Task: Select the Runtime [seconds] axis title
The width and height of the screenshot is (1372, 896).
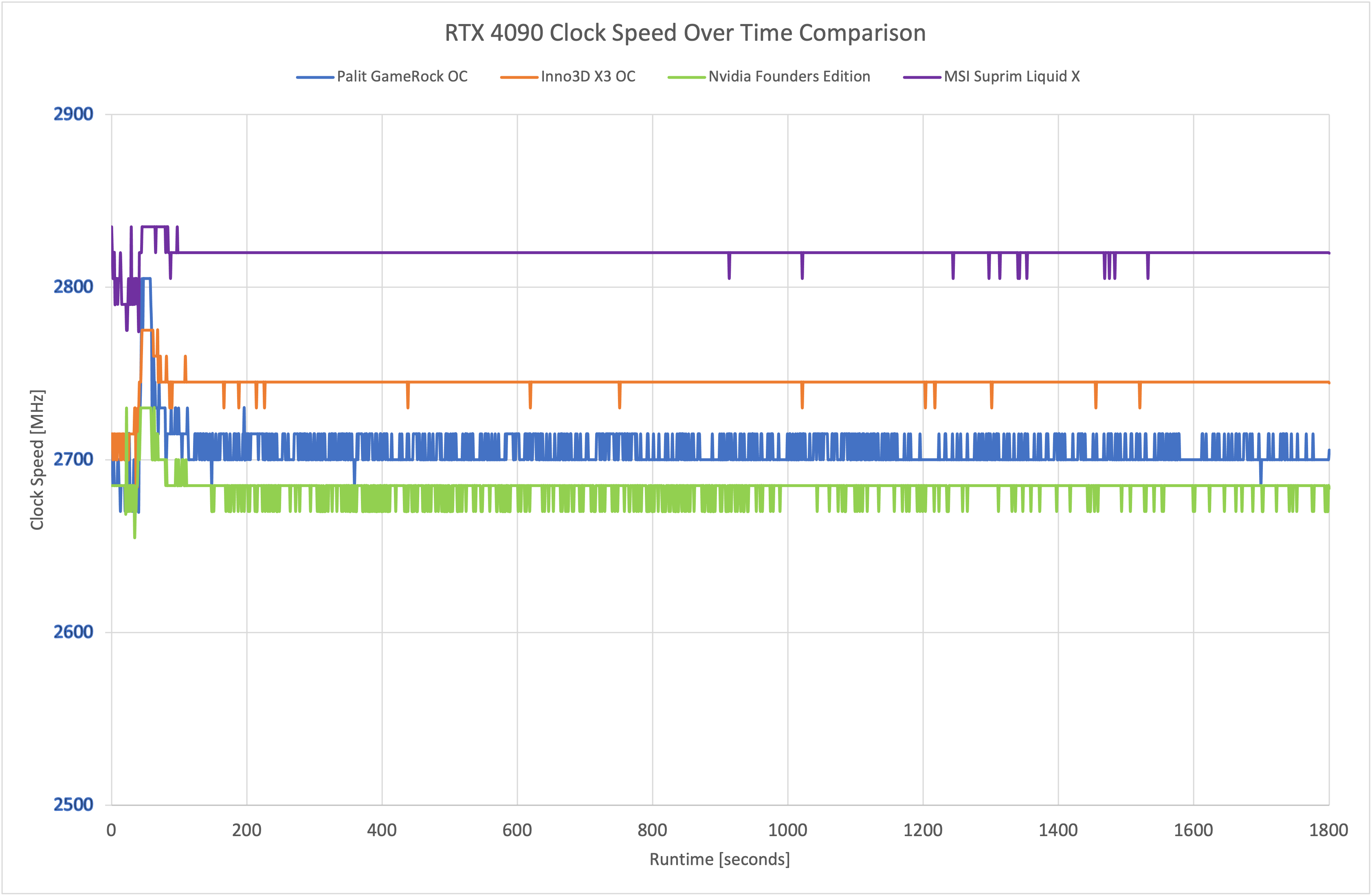Action: coord(719,859)
